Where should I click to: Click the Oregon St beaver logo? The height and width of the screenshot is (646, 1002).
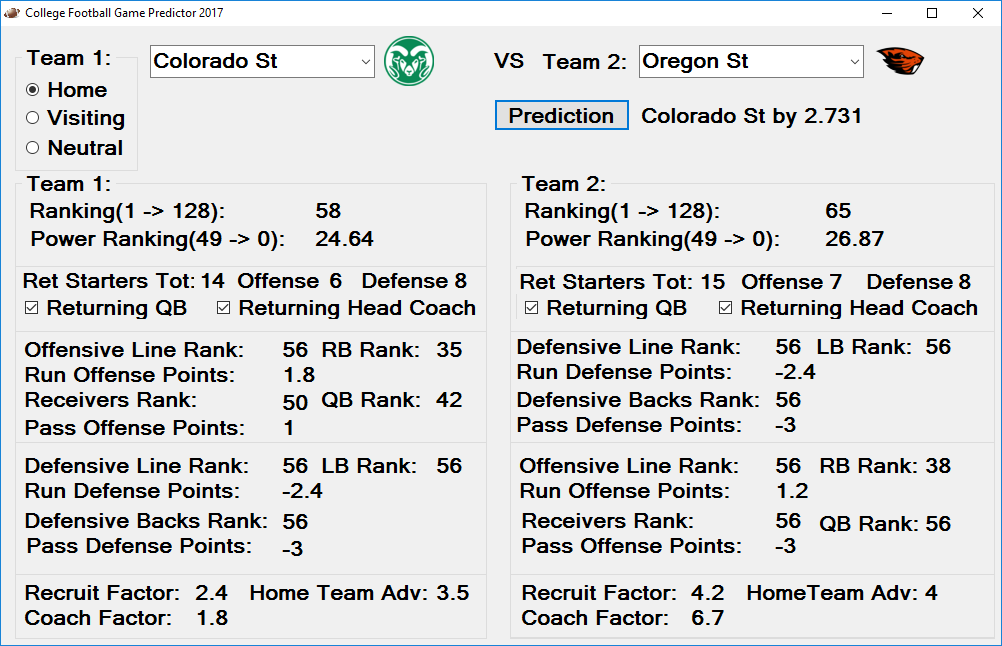[x=900, y=61]
